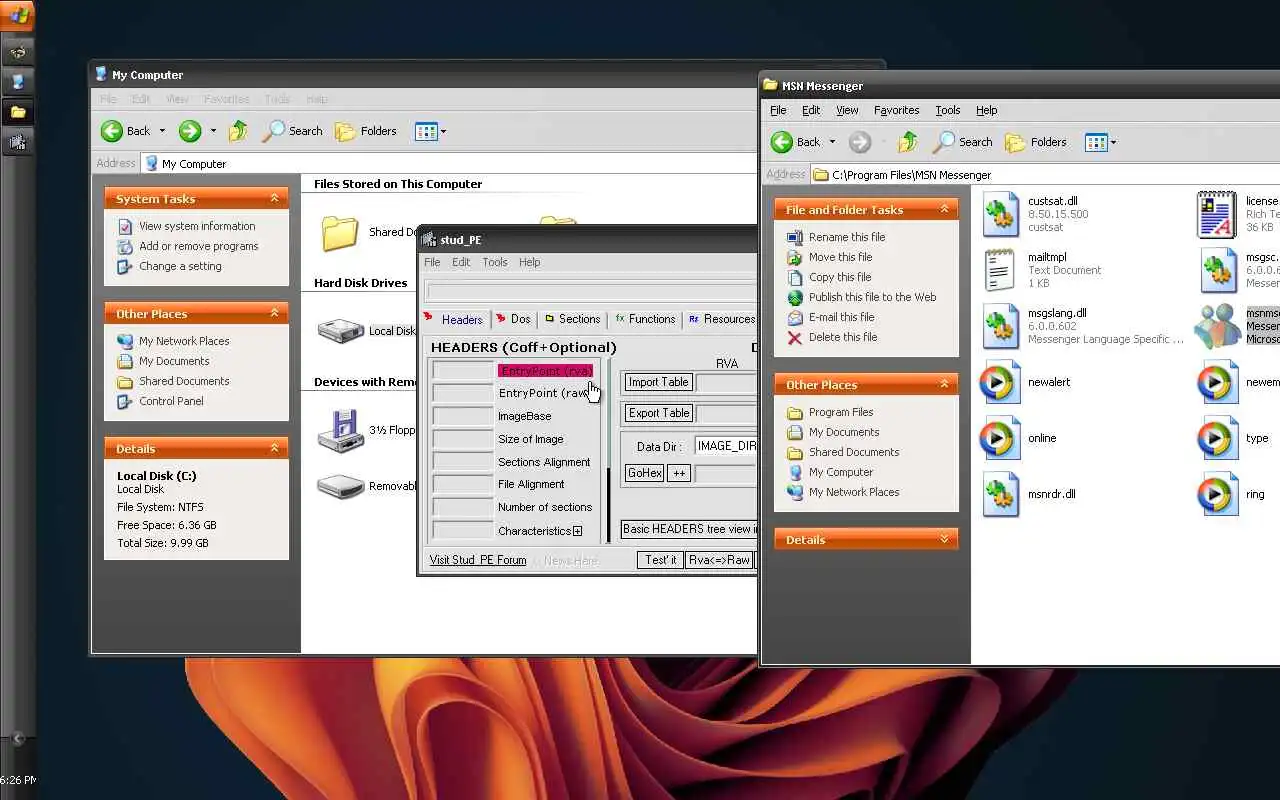This screenshot has width=1280, height=800.
Task: Open Search in My Computer toolbar
Action: pos(292,131)
